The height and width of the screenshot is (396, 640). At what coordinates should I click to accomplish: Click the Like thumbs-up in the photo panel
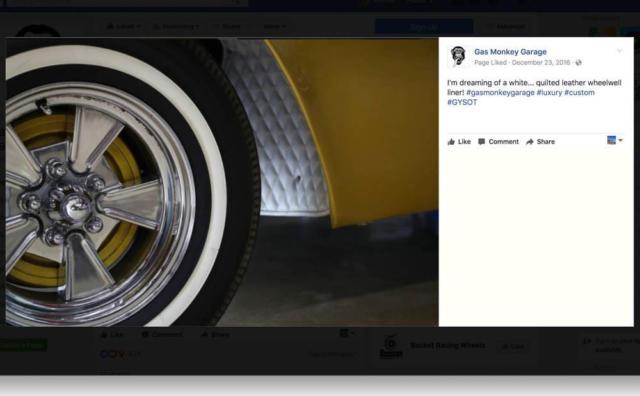[451, 142]
